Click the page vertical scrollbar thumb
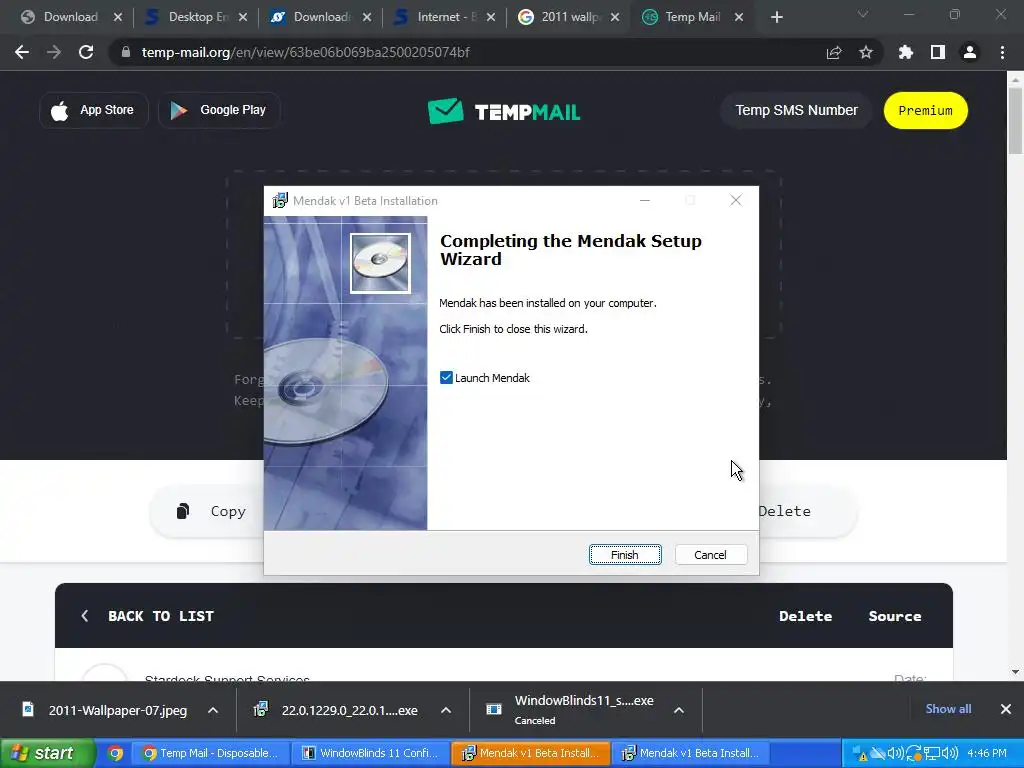Image resolution: width=1024 pixels, height=768 pixels. [1015, 120]
